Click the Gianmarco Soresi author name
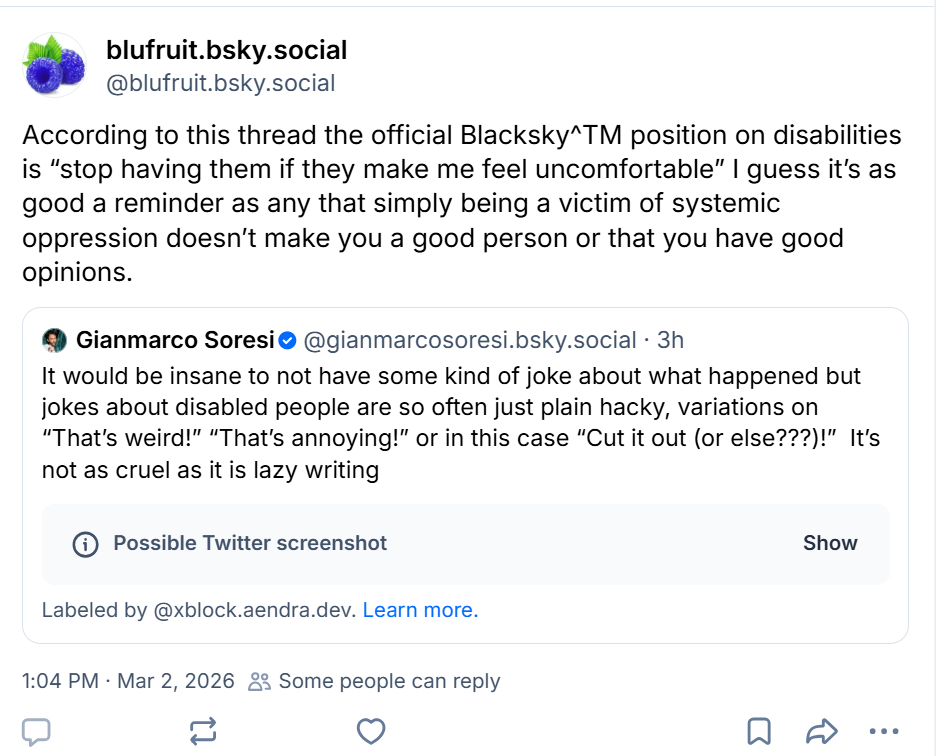The height and width of the screenshot is (756, 947). (x=175, y=341)
